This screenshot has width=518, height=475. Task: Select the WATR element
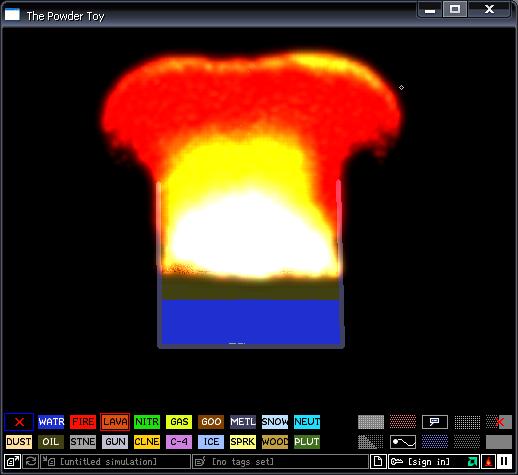tap(51, 422)
